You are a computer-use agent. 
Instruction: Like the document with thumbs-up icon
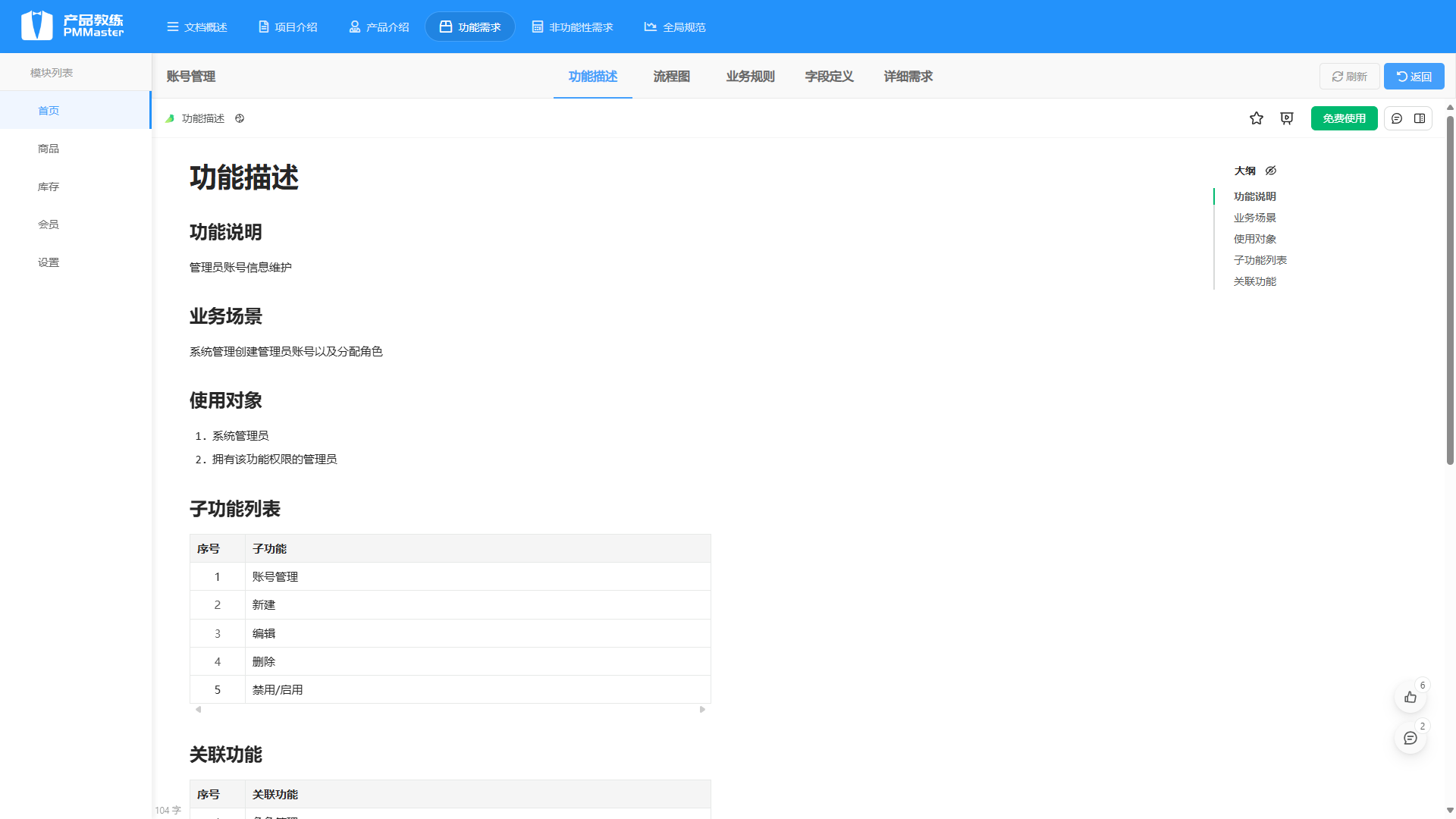1410,697
